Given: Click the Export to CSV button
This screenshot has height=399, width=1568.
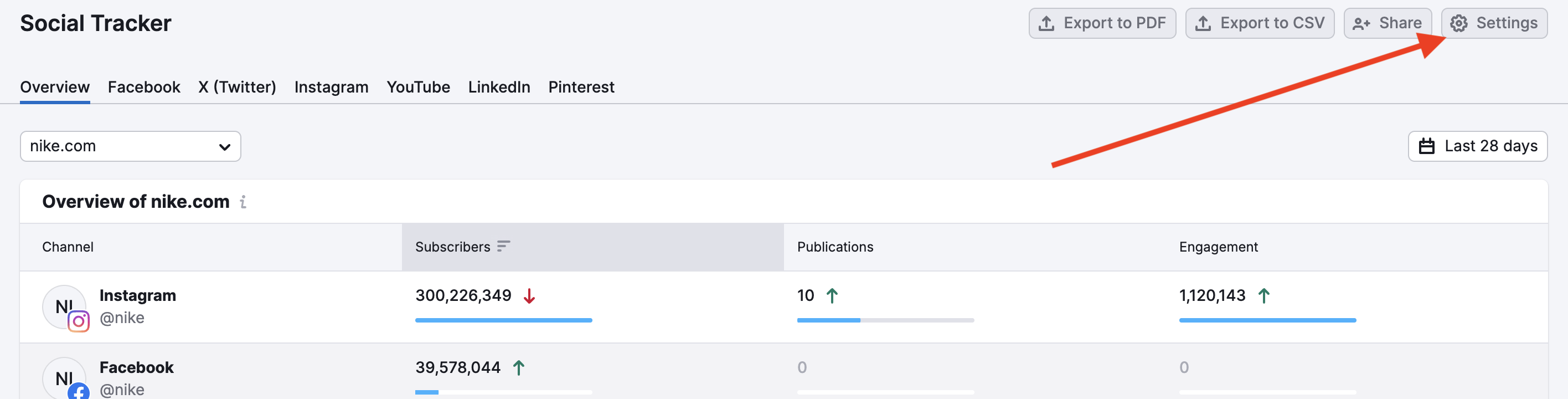Looking at the screenshot, I should (1260, 23).
